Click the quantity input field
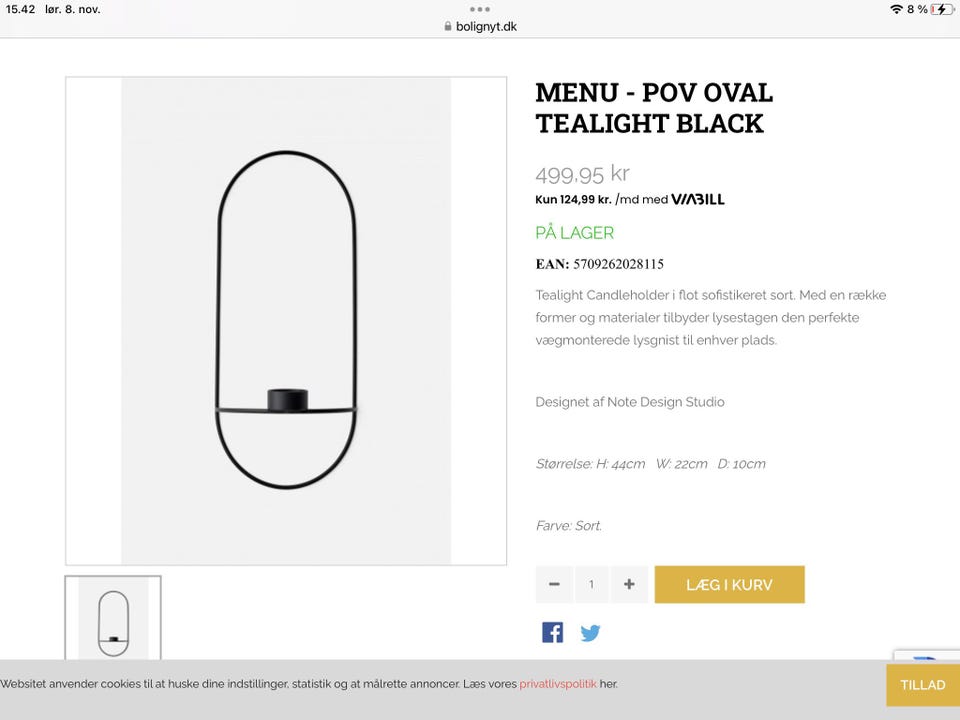960x720 pixels. 591,585
